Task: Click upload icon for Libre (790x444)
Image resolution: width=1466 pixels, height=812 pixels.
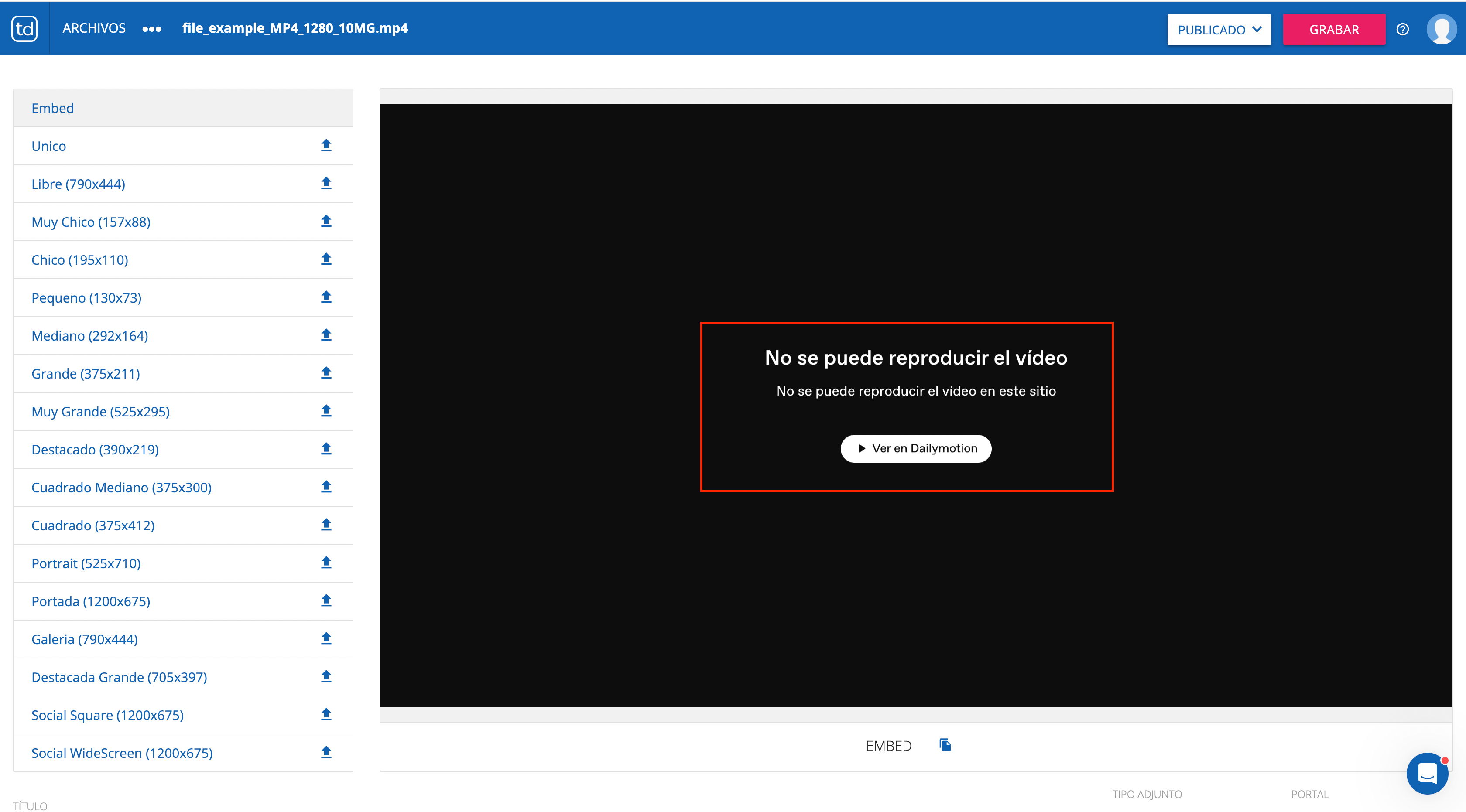Action: coord(326,184)
